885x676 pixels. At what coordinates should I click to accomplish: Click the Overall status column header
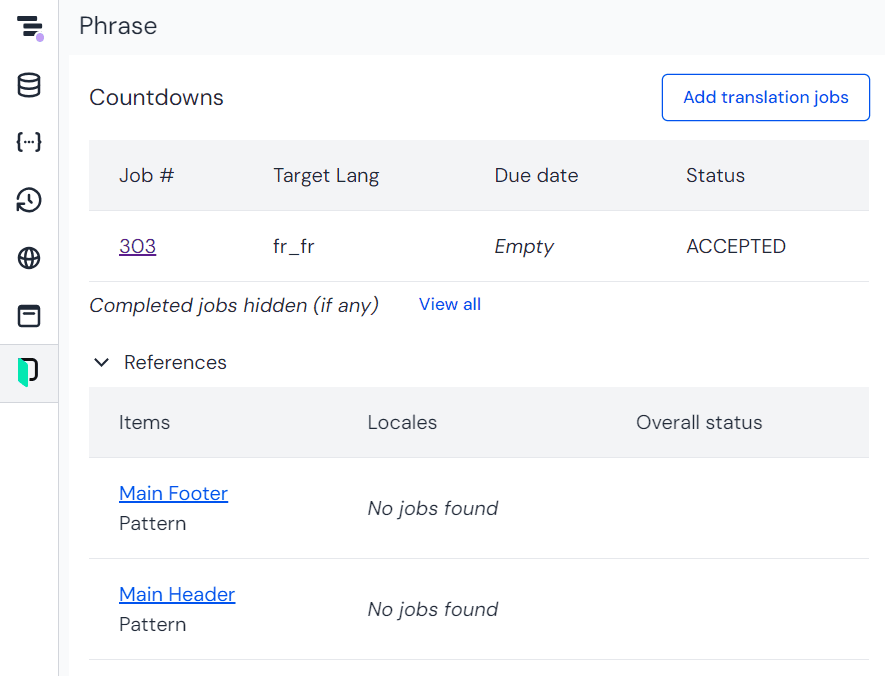(x=699, y=423)
